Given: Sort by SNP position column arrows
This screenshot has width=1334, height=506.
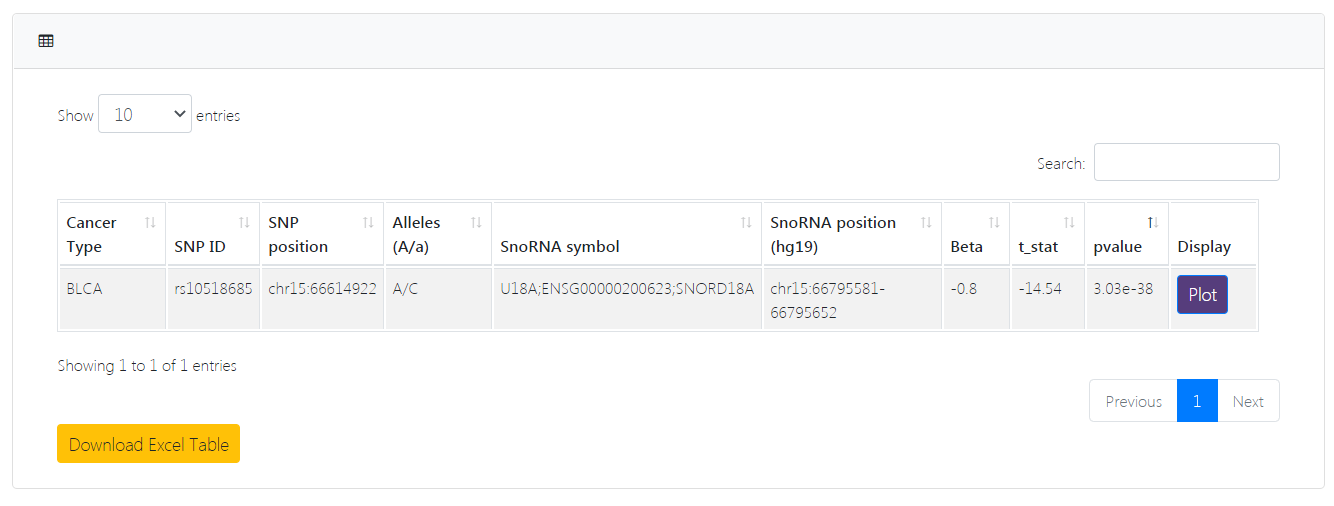Looking at the screenshot, I should [x=368, y=222].
